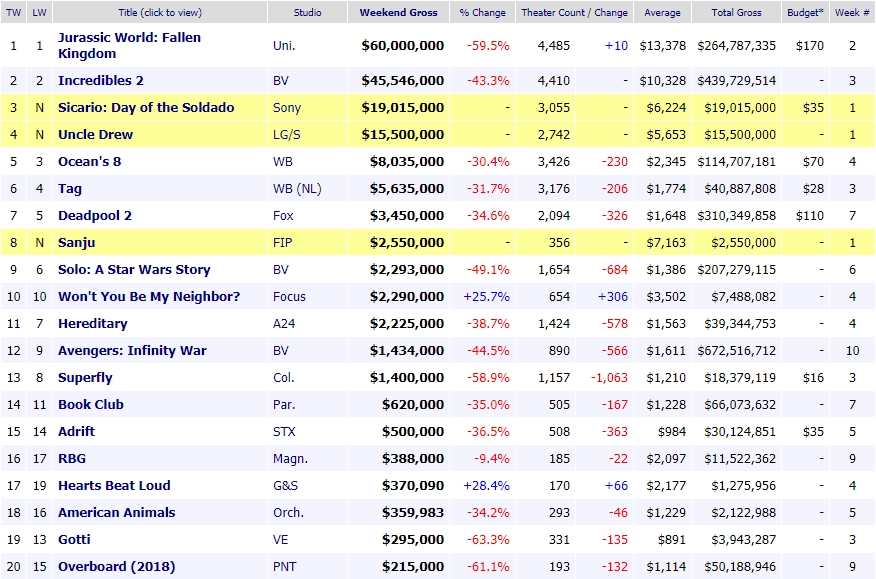Click the +28.4% change value
The width and height of the screenshot is (876, 579).
click(x=487, y=486)
